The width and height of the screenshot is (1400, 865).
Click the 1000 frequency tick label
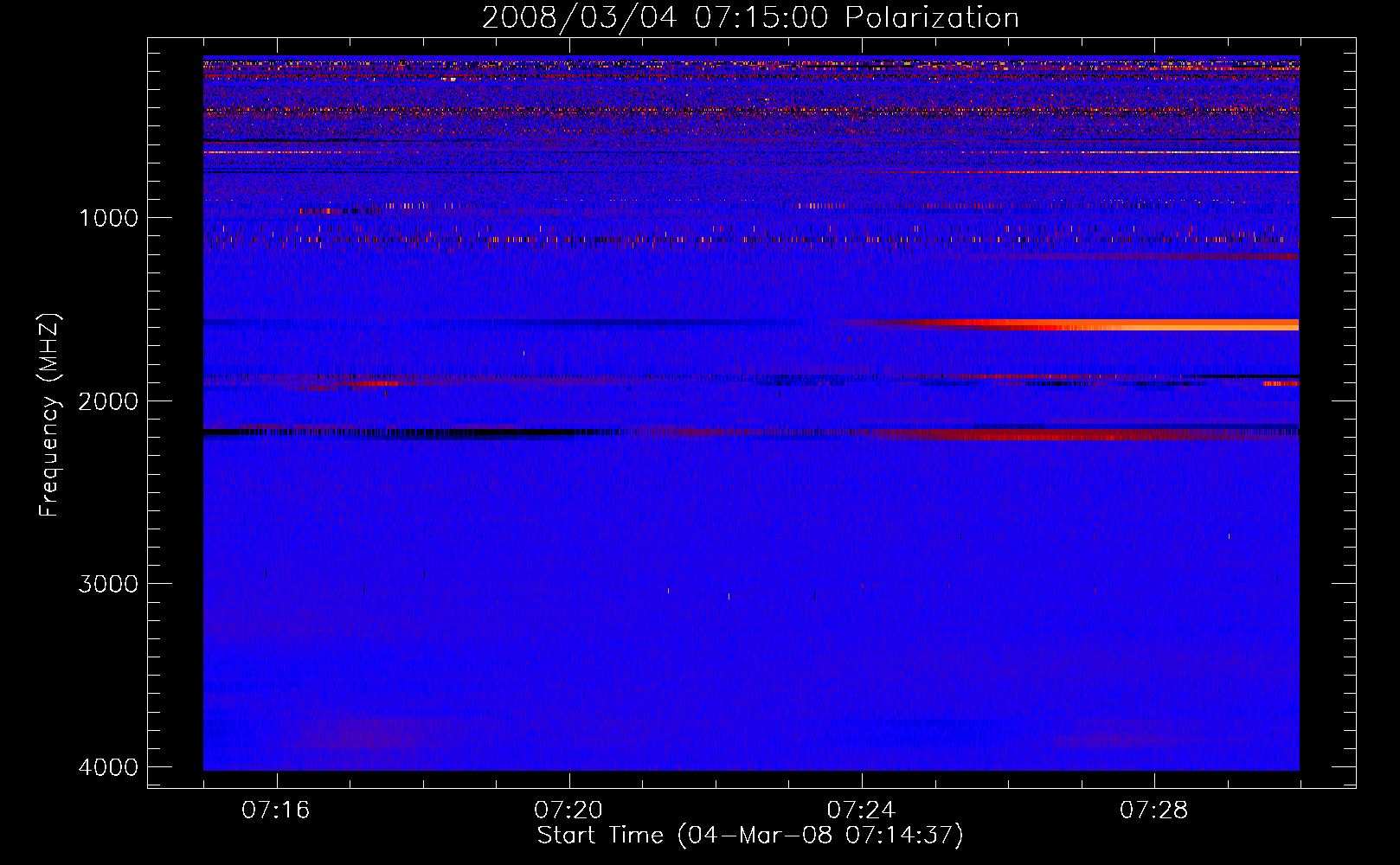[x=109, y=218]
